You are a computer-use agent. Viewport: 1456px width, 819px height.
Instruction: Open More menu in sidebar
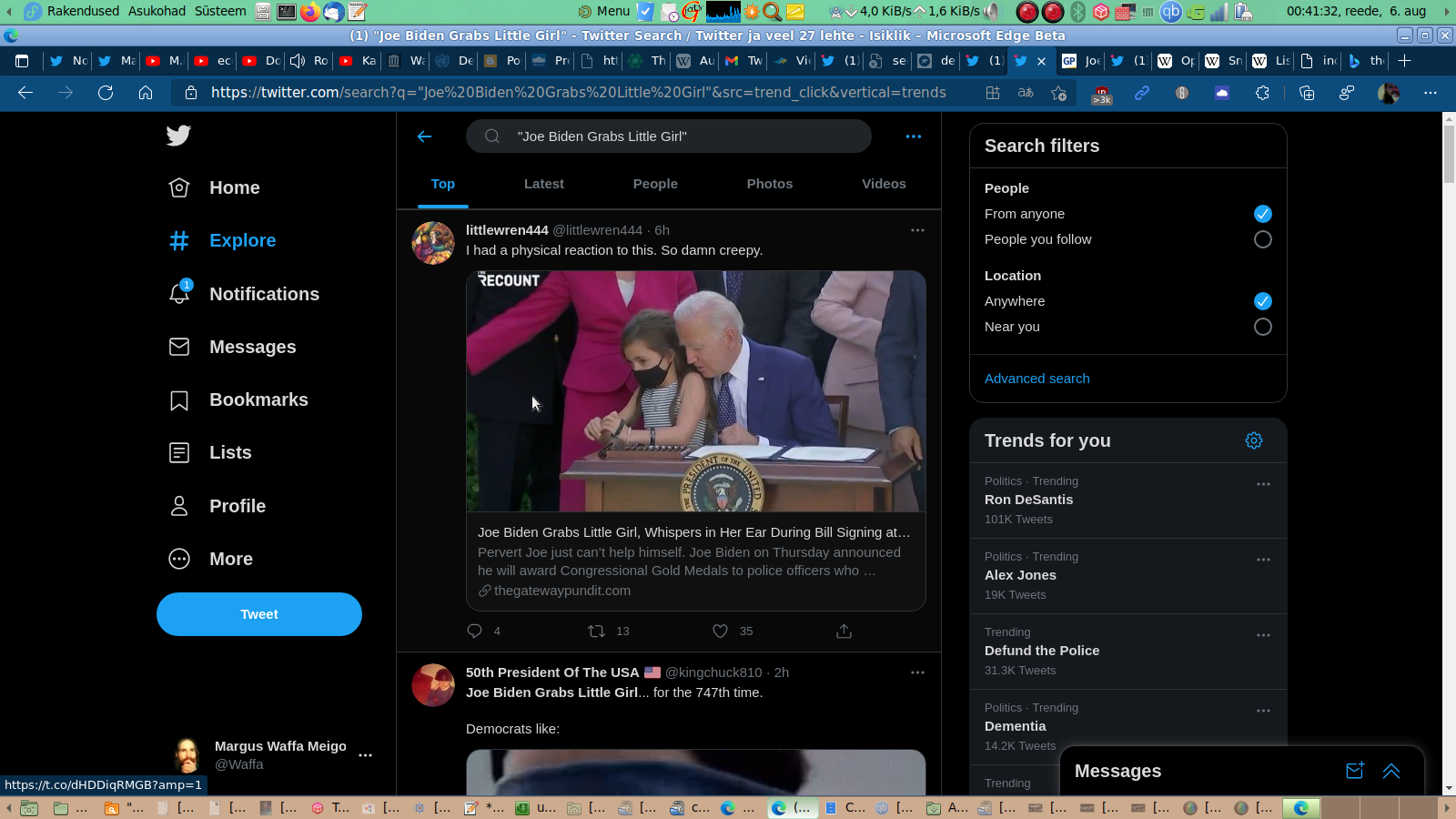tap(211, 559)
